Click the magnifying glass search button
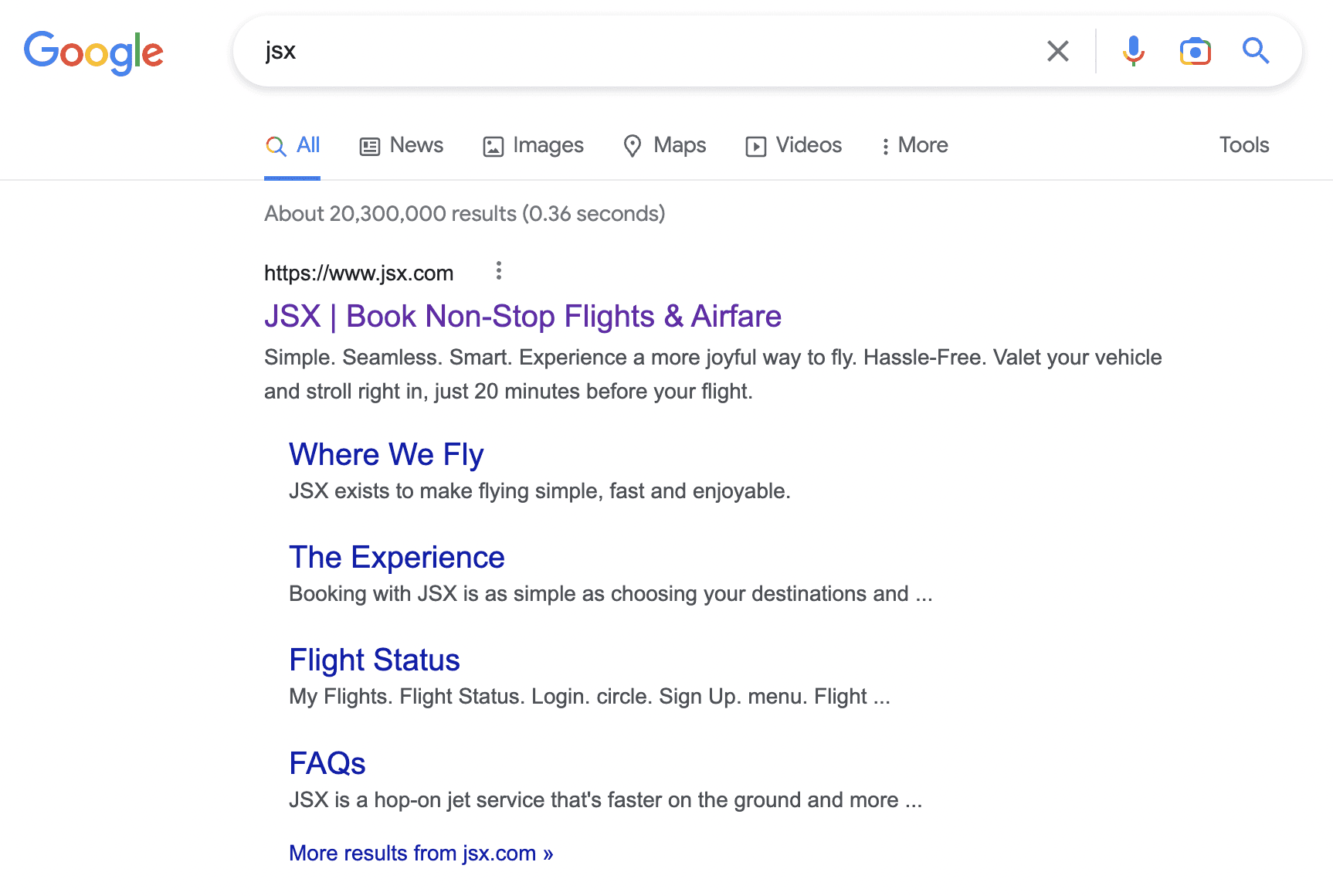The image size is (1333, 896). coord(1256,51)
